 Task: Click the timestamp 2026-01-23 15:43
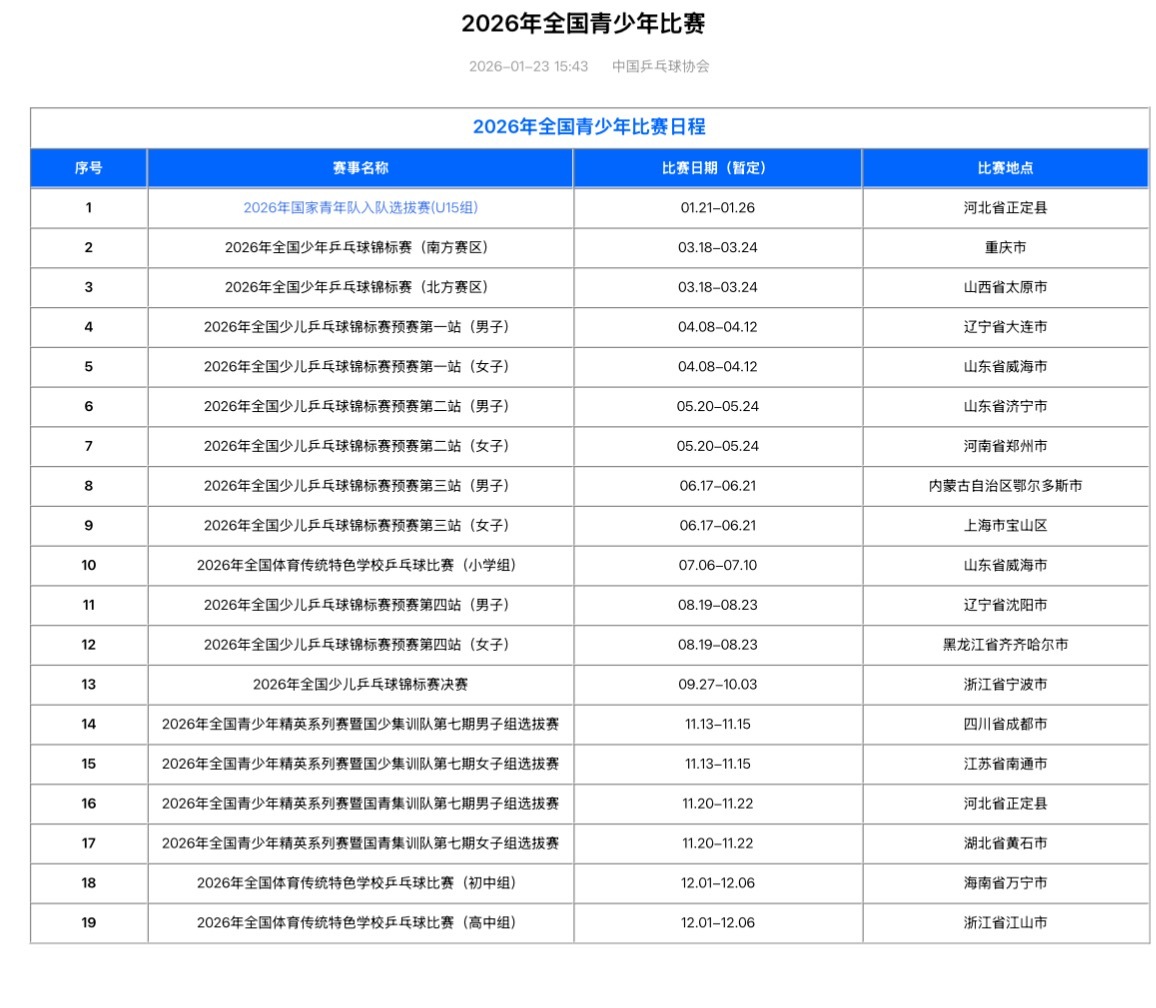pos(529,66)
